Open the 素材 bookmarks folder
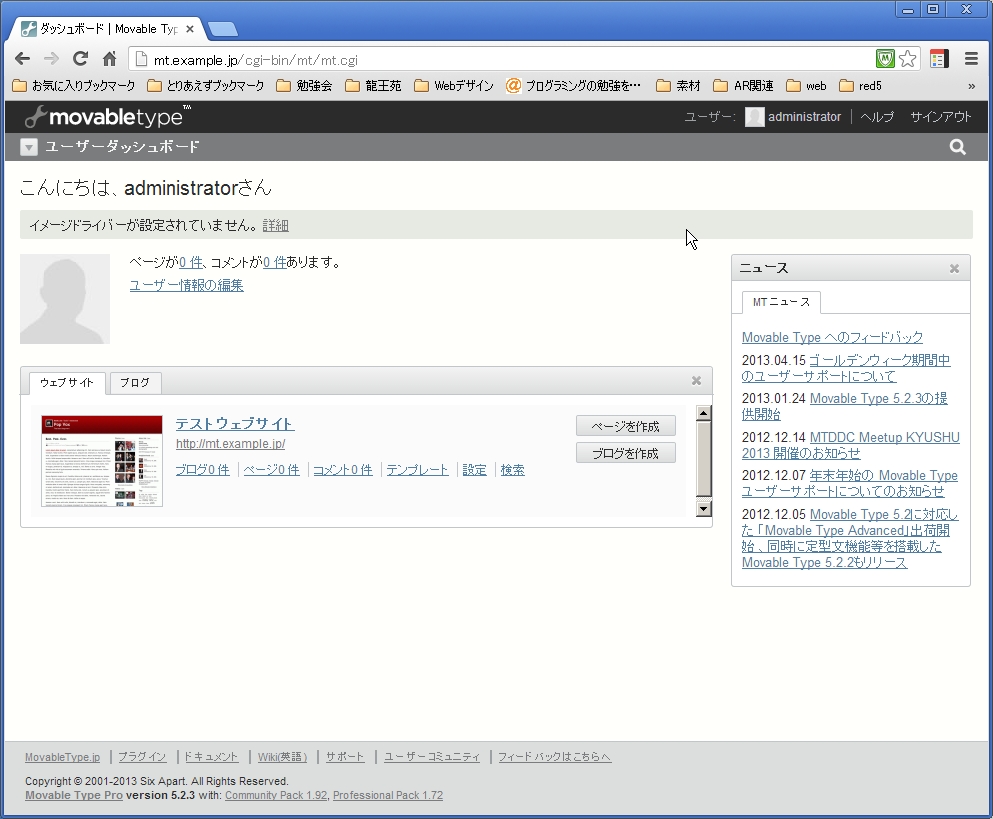This screenshot has width=993, height=819. coord(679,86)
